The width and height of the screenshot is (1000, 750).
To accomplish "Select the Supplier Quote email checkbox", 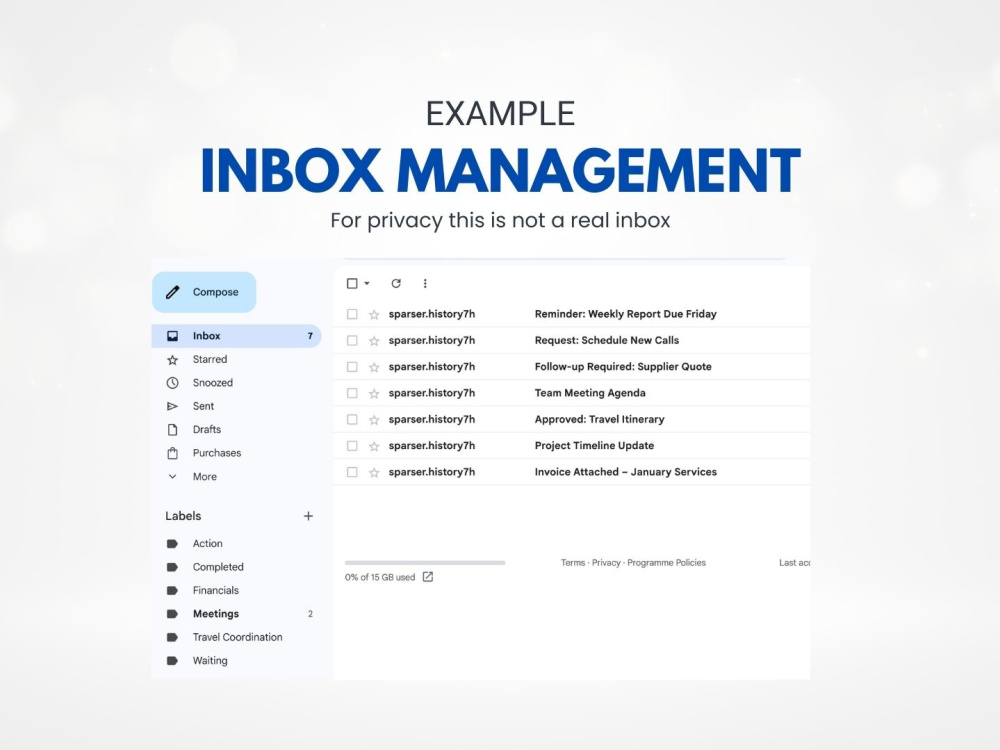I will pyautogui.click(x=352, y=367).
